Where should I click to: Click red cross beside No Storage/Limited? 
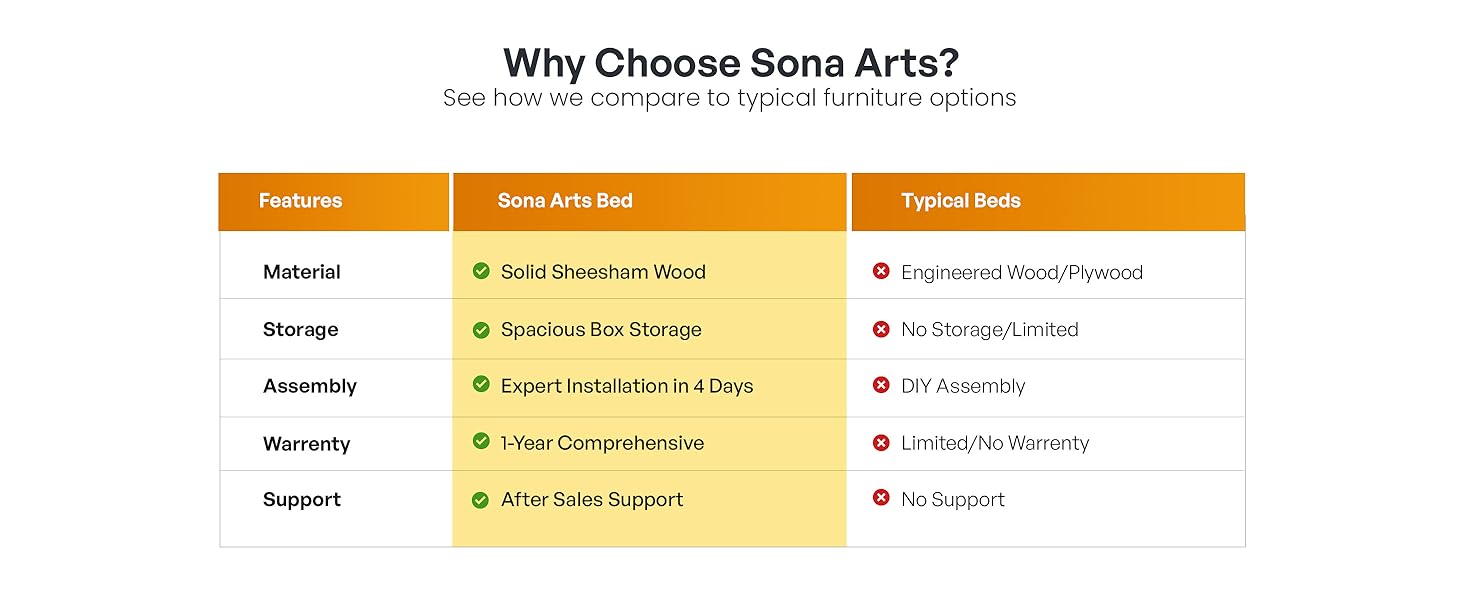[x=881, y=329]
